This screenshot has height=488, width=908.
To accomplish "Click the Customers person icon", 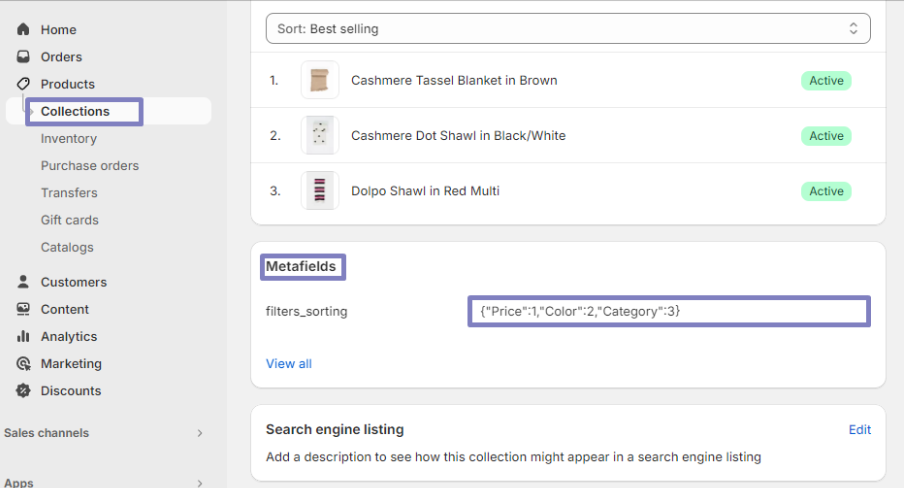I will pos(23,282).
